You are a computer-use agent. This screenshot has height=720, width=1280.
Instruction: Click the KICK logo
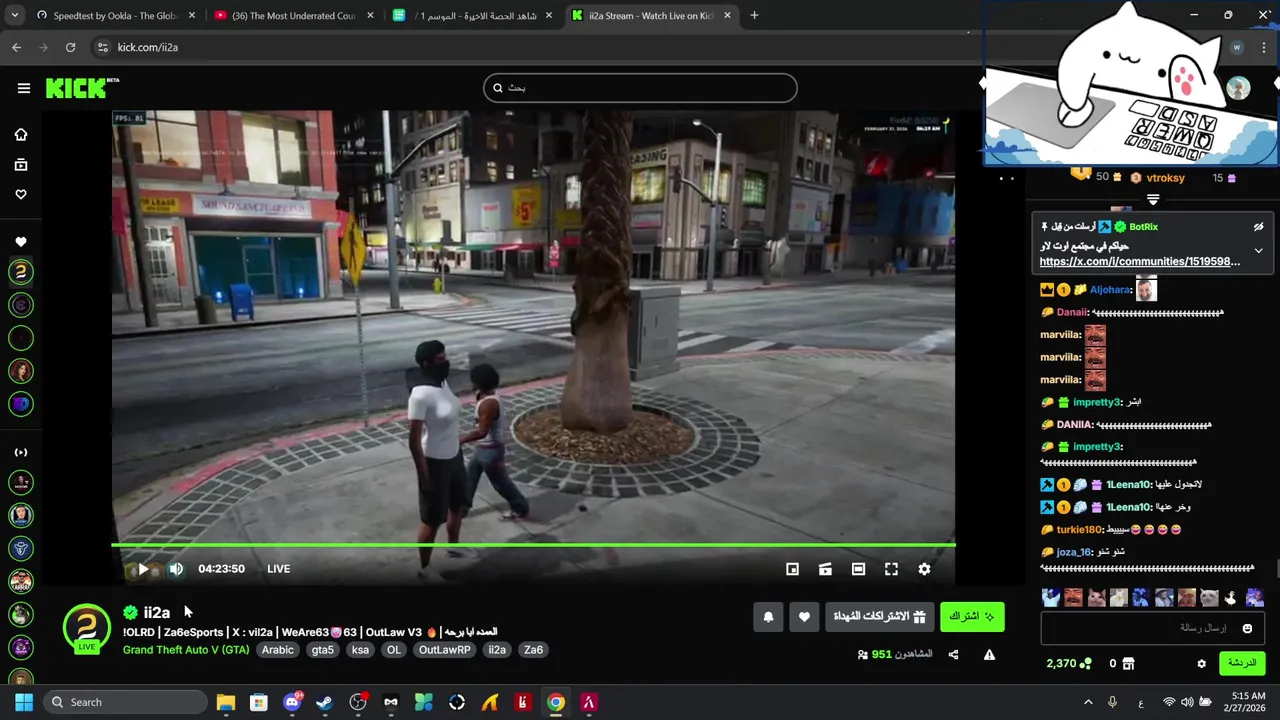coord(81,88)
